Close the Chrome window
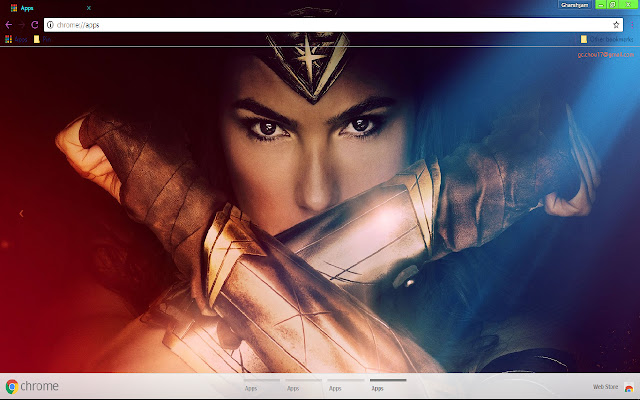The width and height of the screenshot is (640, 400). click(628, 4)
